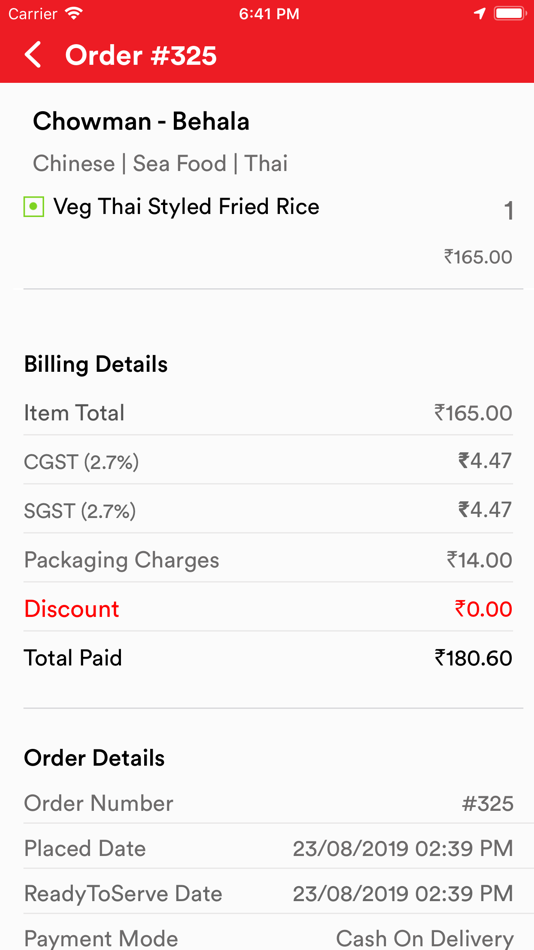Tap the Total Paid amount ₹180.60

[x=473, y=658]
